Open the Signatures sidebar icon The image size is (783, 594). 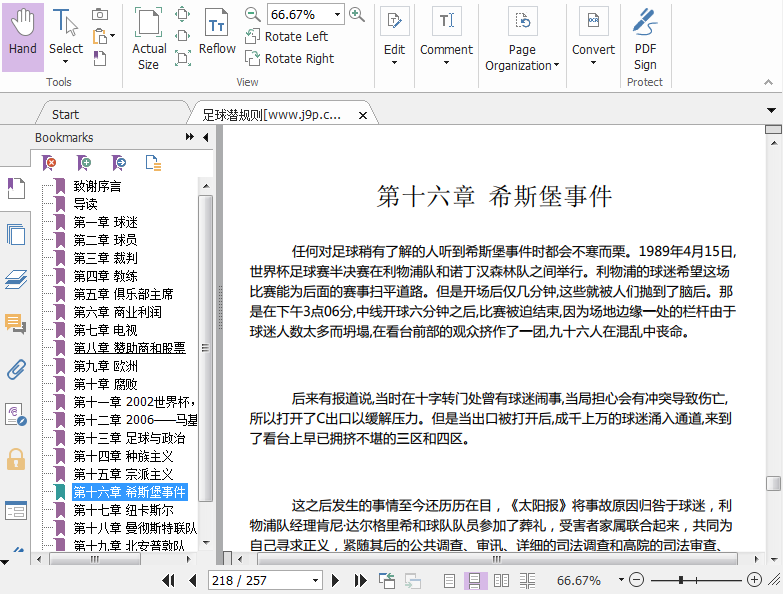point(16,414)
